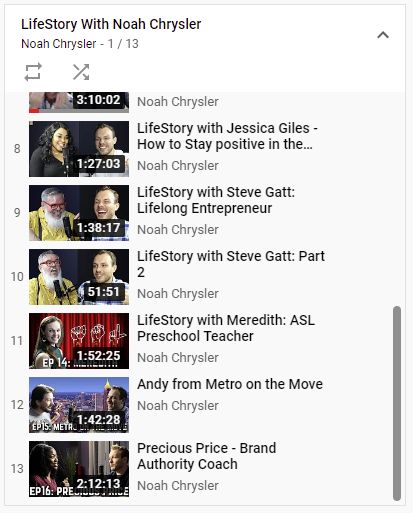
Task: Click the playlist vertical scrollbar thumb
Action: coord(397,403)
